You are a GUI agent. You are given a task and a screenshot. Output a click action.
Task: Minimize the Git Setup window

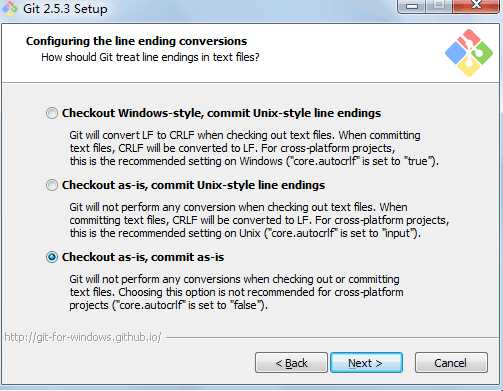point(412,6)
